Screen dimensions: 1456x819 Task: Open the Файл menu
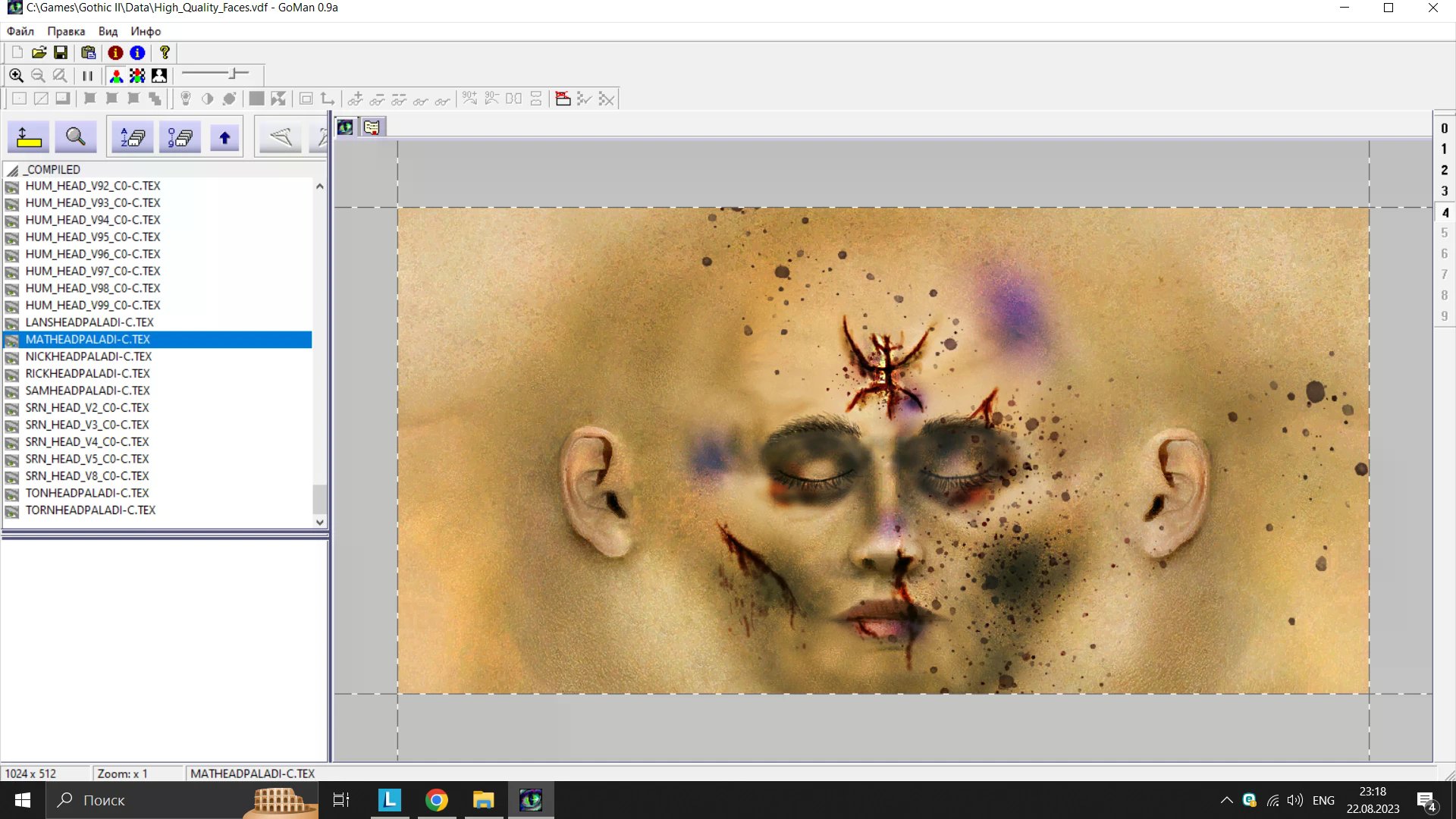click(x=20, y=31)
